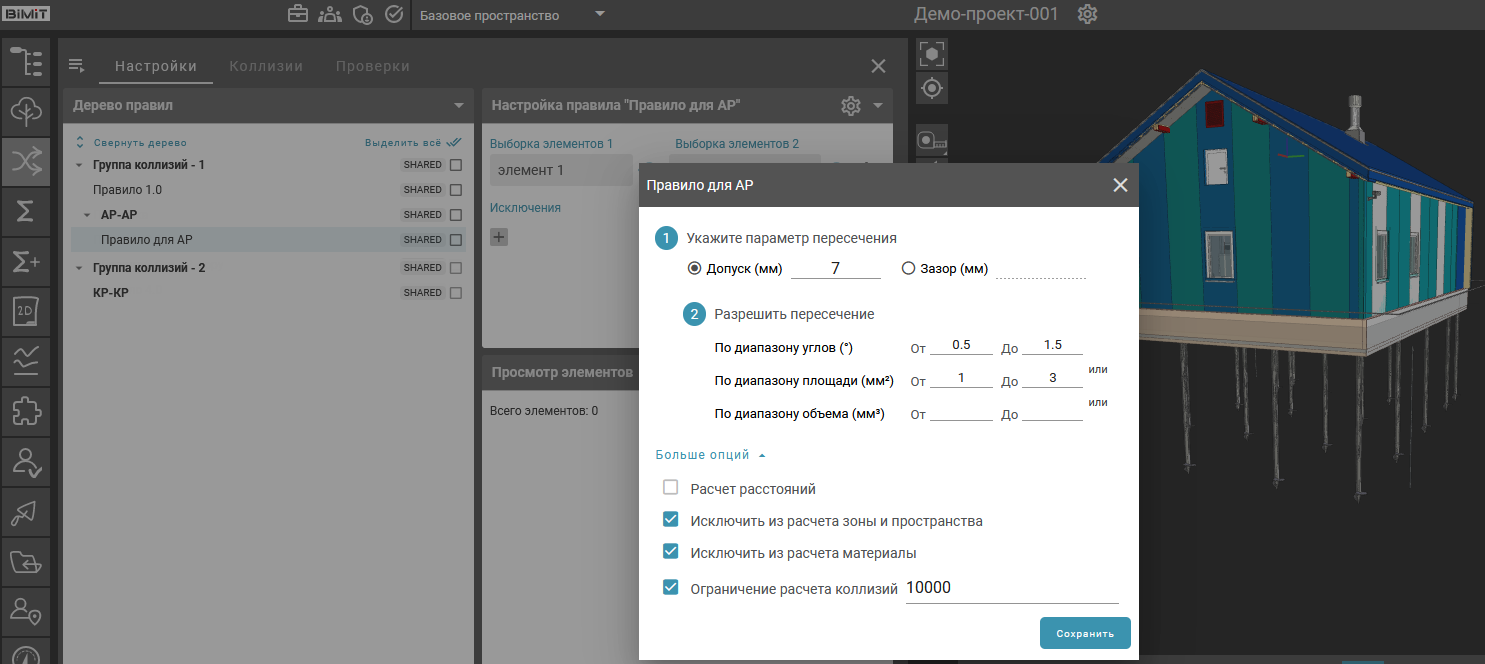Open the collisions shuffle icon in sidebar
This screenshot has width=1485, height=664.
coord(25,161)
